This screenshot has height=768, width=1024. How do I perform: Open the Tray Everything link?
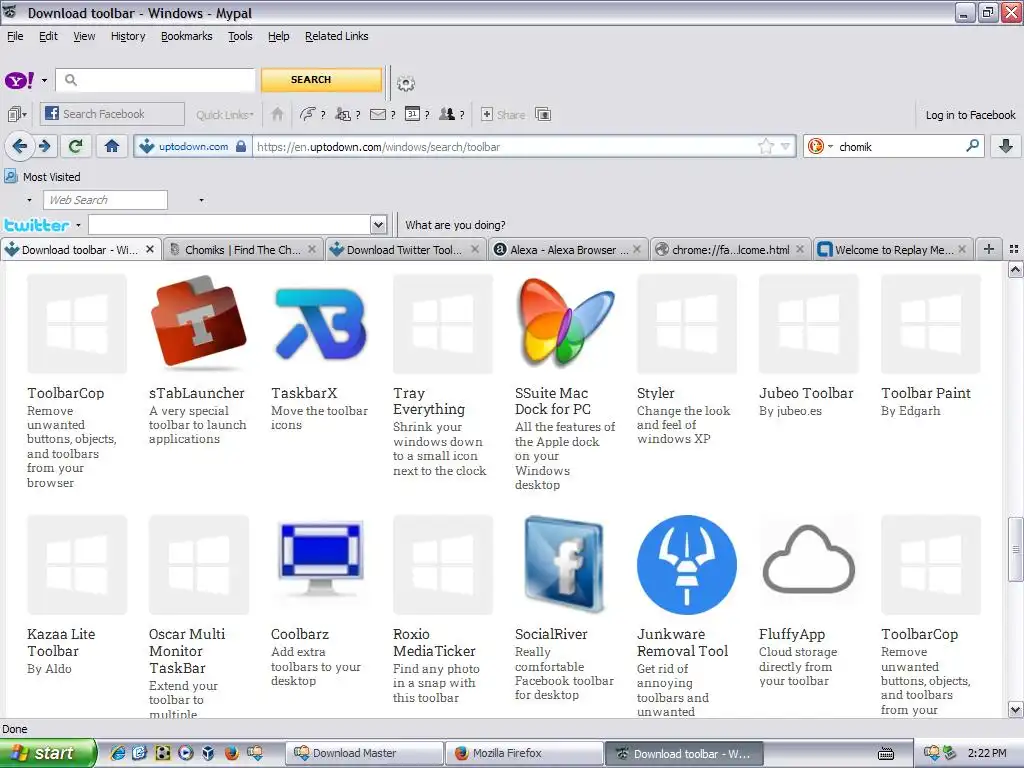429,401
